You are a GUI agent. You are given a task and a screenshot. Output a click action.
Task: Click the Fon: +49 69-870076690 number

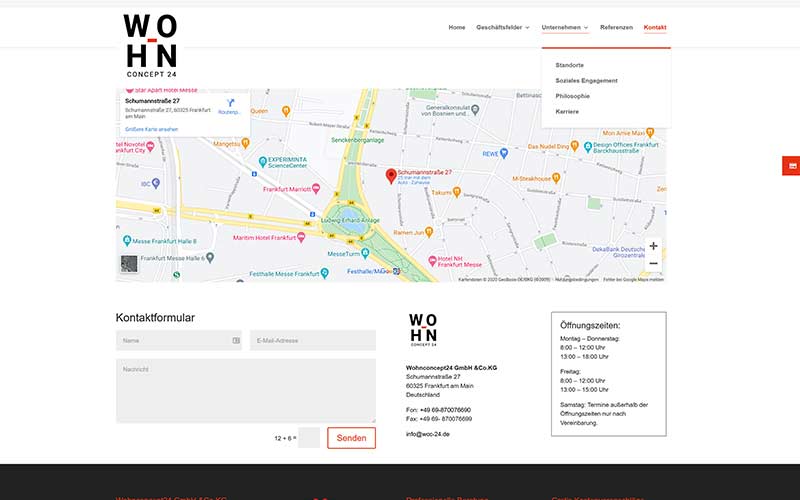438,410
